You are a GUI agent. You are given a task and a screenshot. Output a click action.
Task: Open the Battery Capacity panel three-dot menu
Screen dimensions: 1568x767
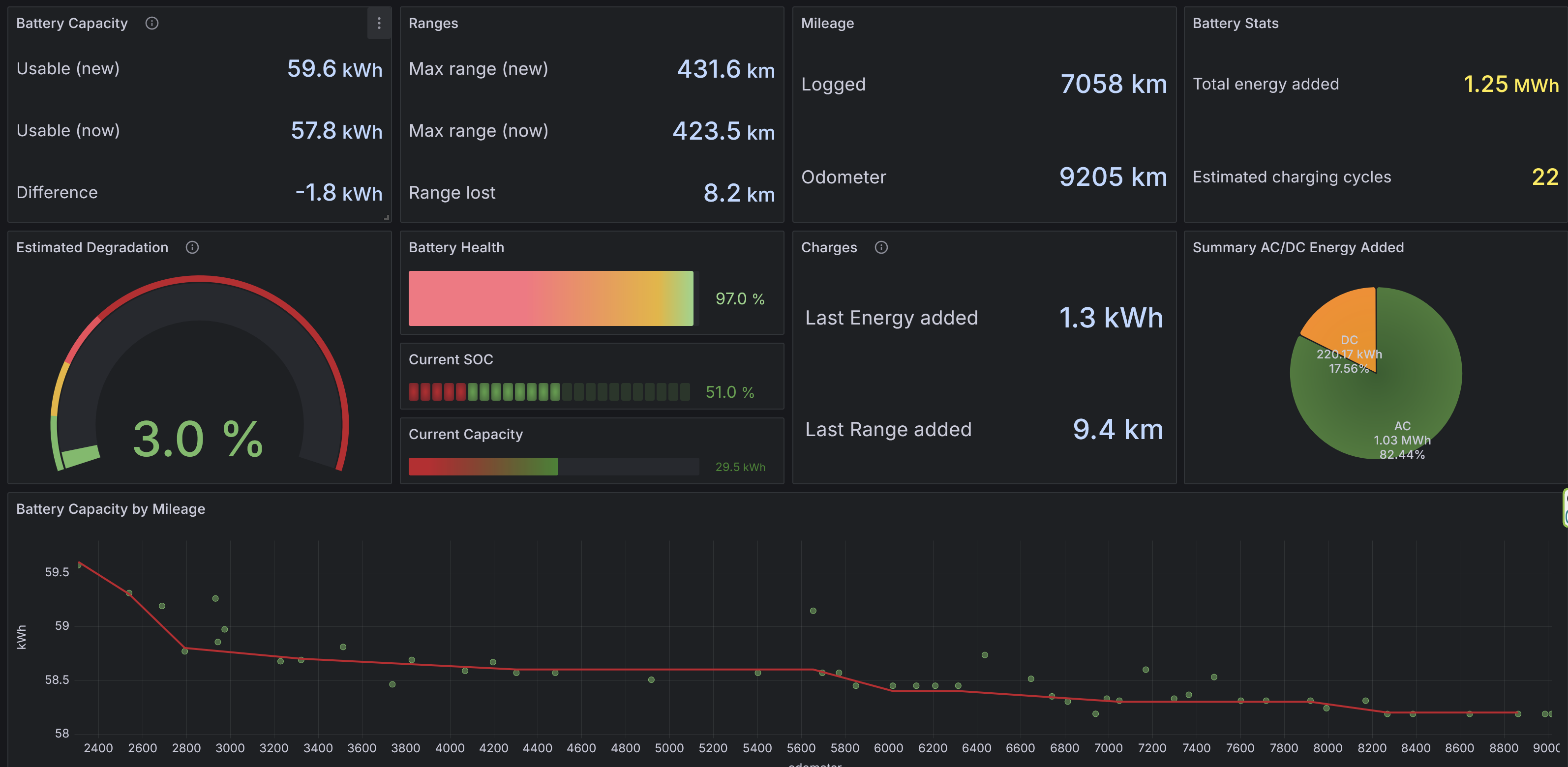(379, 23)
